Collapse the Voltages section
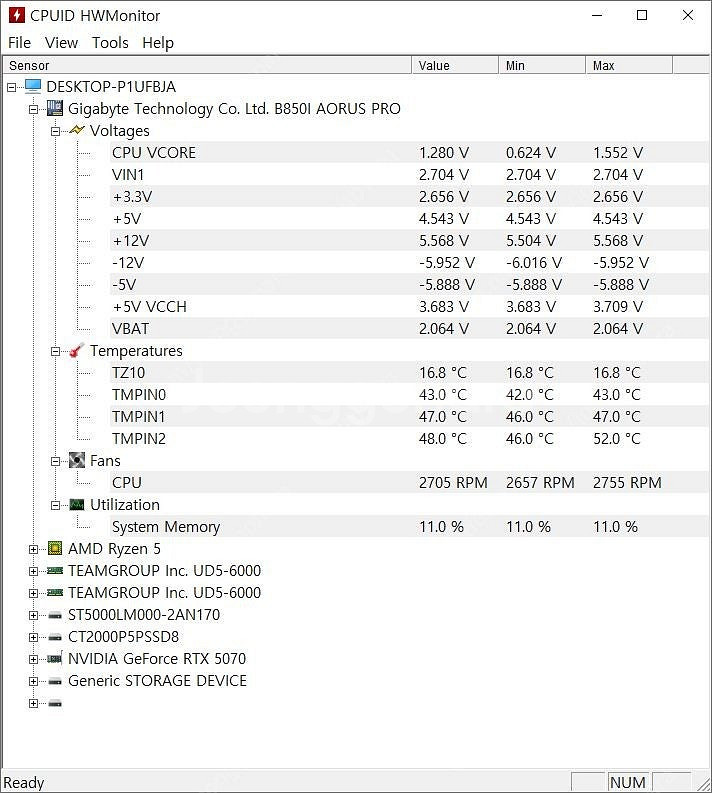 56,131
